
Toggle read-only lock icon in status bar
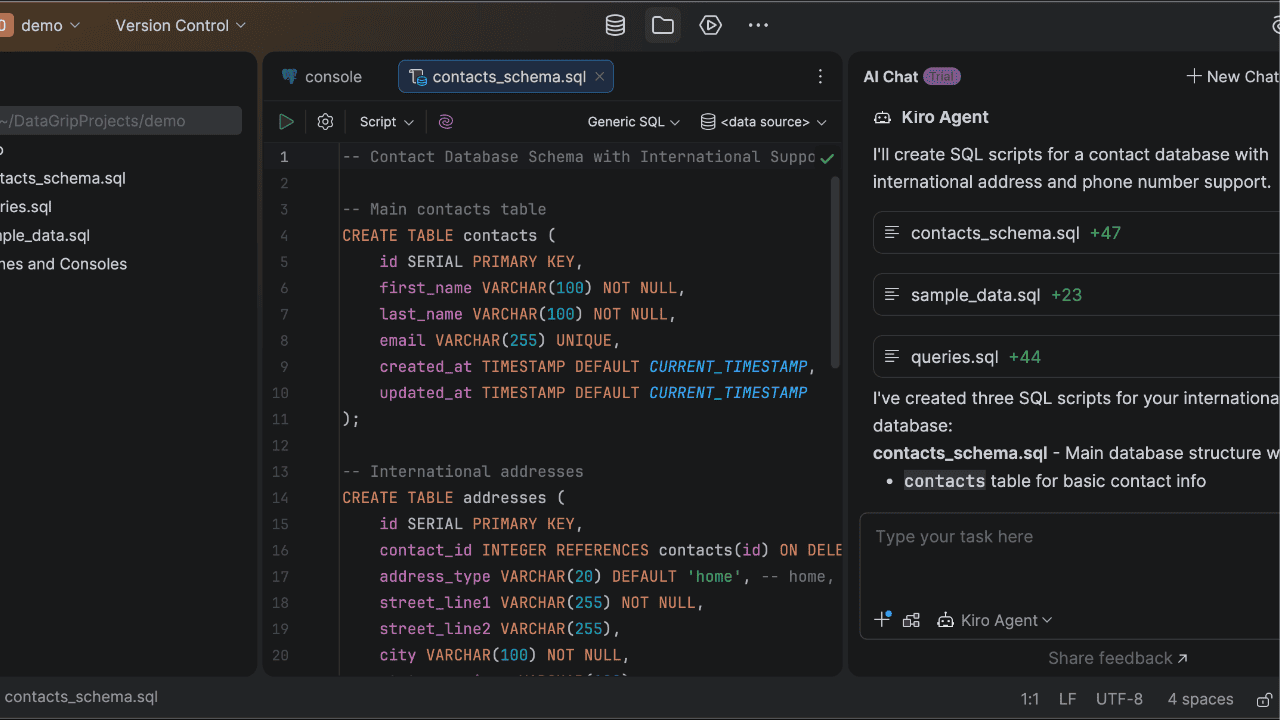click(x=1265, y=699)
